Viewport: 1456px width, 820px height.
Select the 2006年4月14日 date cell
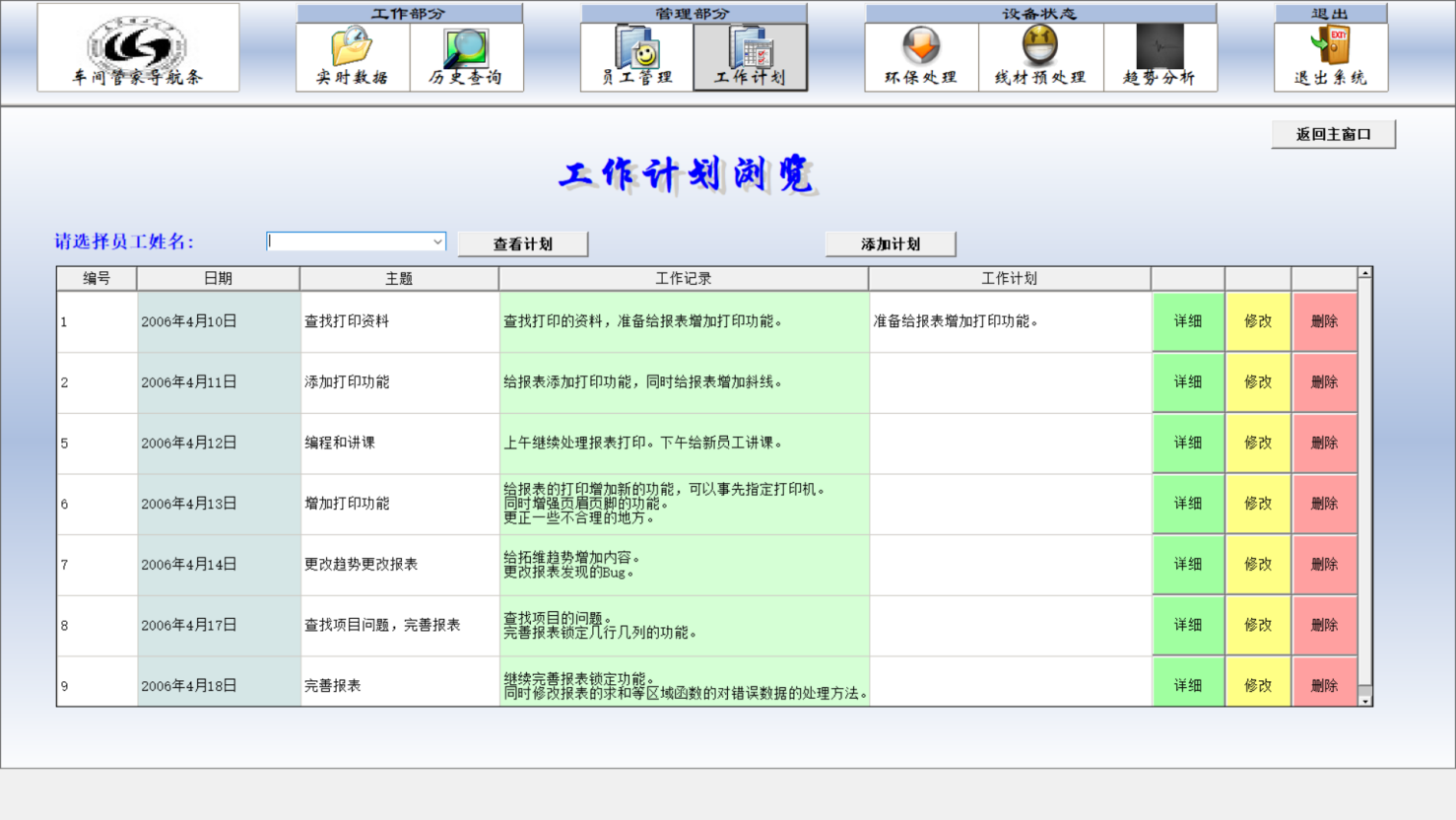tap(219, 565)
